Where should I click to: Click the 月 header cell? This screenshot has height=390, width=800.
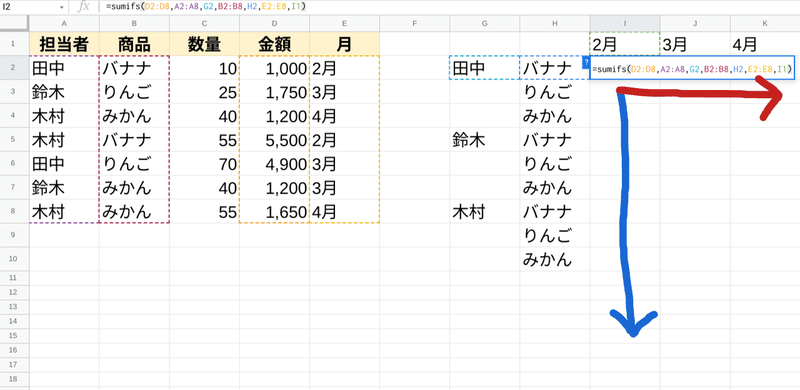pyautogui.click(x=344, y=44)
